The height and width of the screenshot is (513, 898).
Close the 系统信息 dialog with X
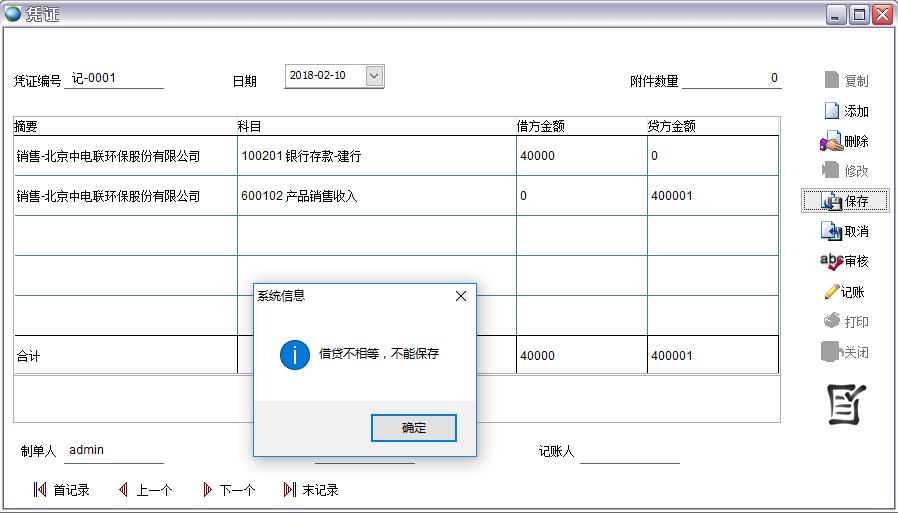(x=461, y=296)
